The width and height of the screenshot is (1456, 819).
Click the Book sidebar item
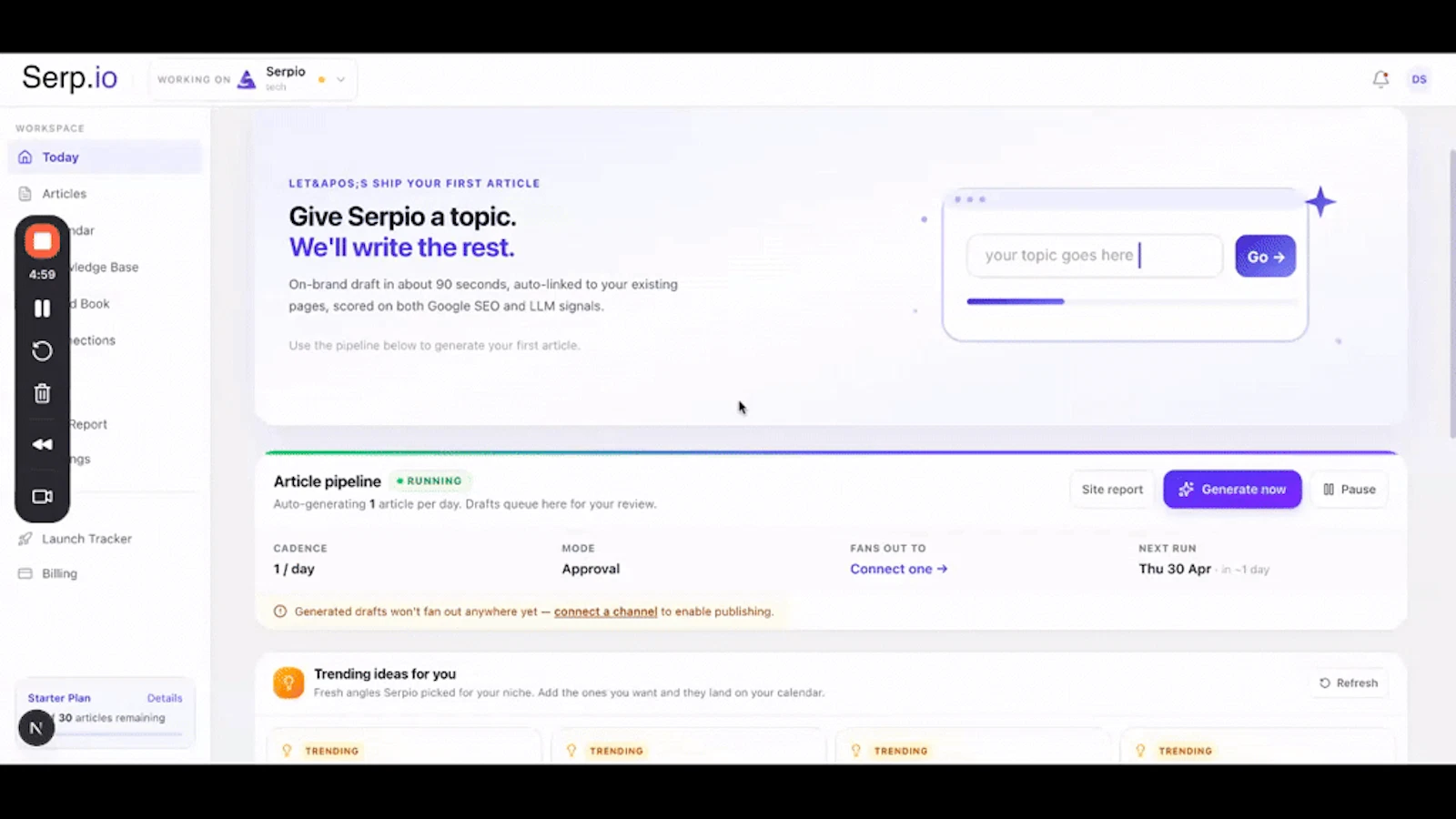(x=91, y=304)
